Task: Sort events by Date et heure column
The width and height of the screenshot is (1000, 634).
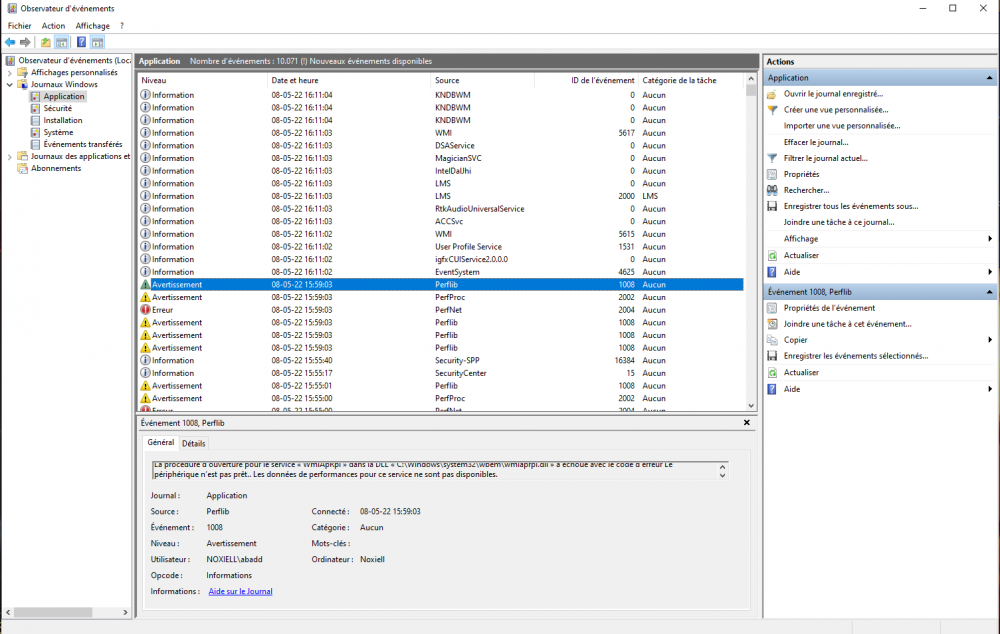Action: click(295, 80)
